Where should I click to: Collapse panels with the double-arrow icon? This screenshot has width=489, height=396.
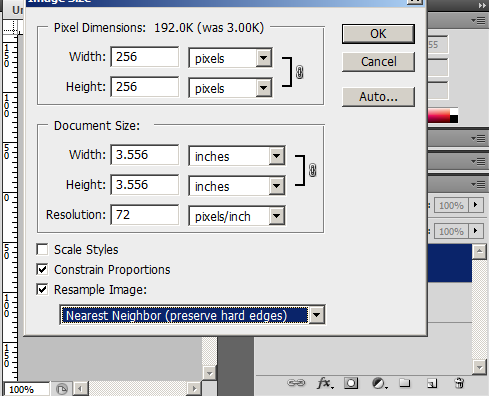pyautogui.click(x=482, y=5)
